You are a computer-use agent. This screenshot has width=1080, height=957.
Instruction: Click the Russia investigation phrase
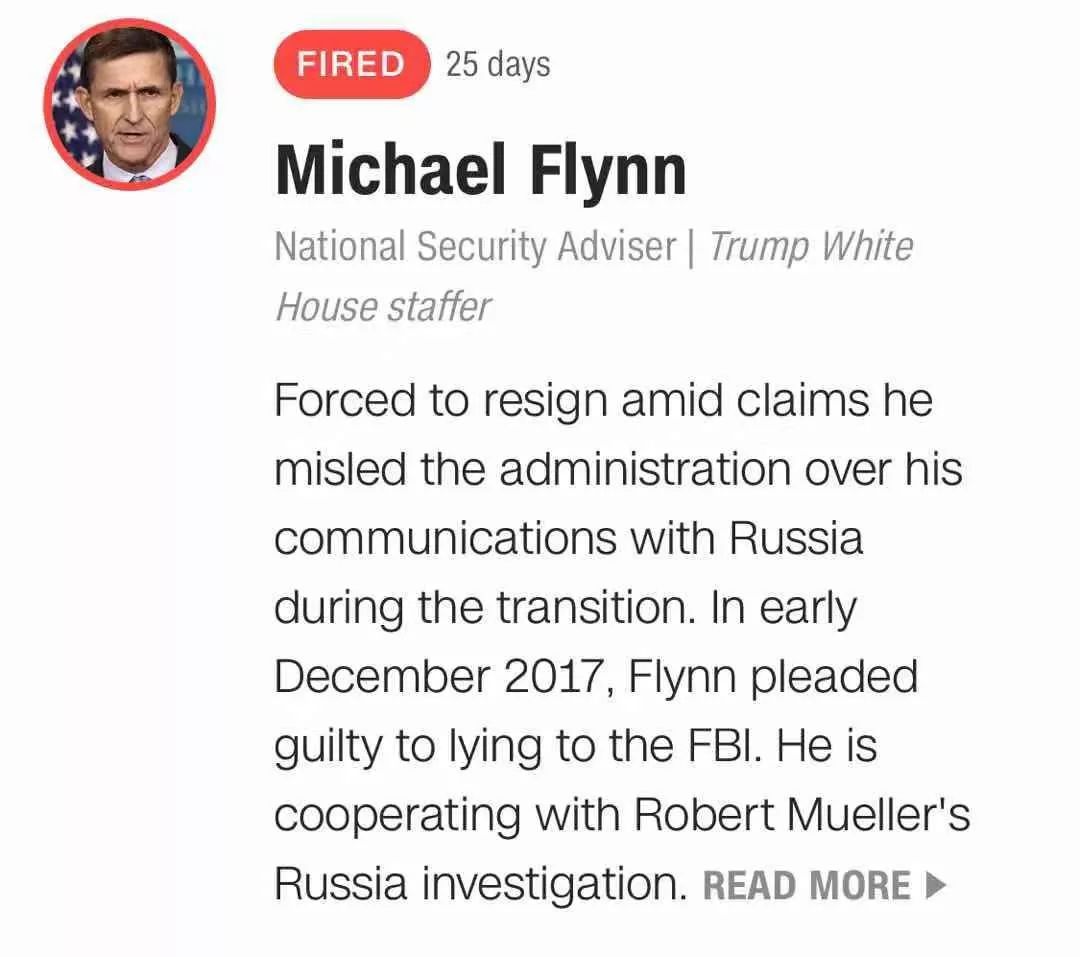tap(480, 884)
